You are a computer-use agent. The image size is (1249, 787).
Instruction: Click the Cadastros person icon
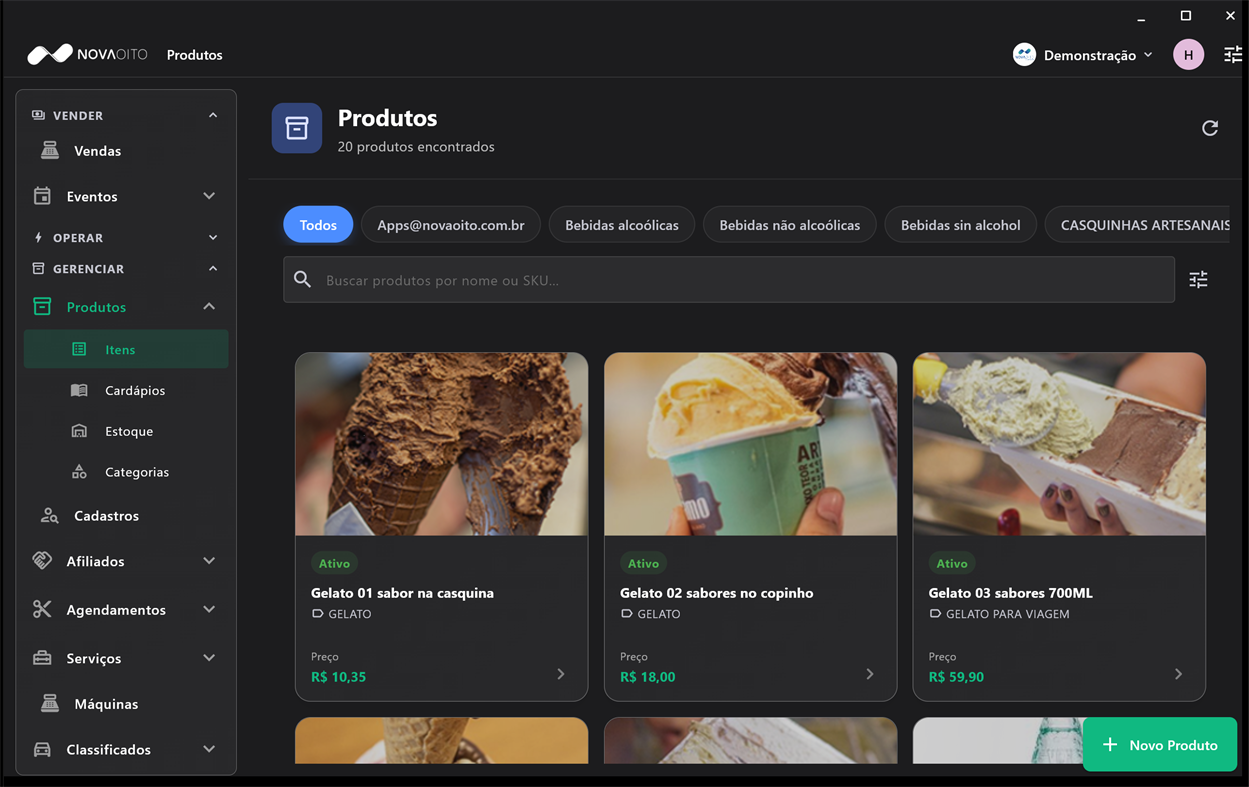49,516
